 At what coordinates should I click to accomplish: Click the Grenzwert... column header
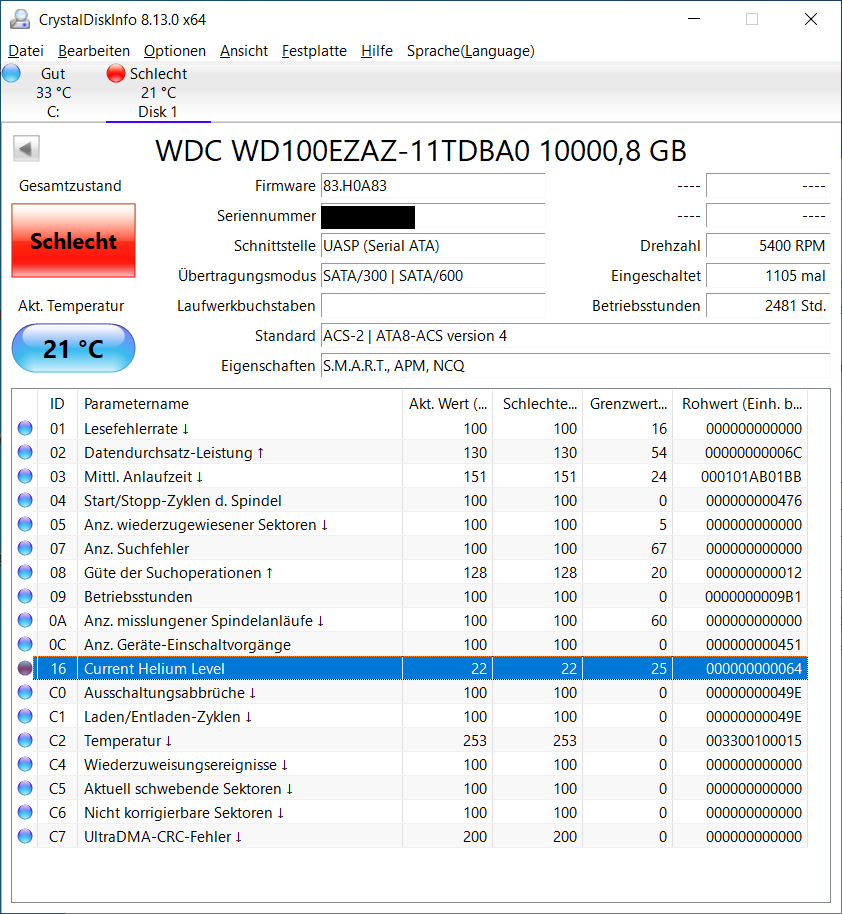coord(627,404)
